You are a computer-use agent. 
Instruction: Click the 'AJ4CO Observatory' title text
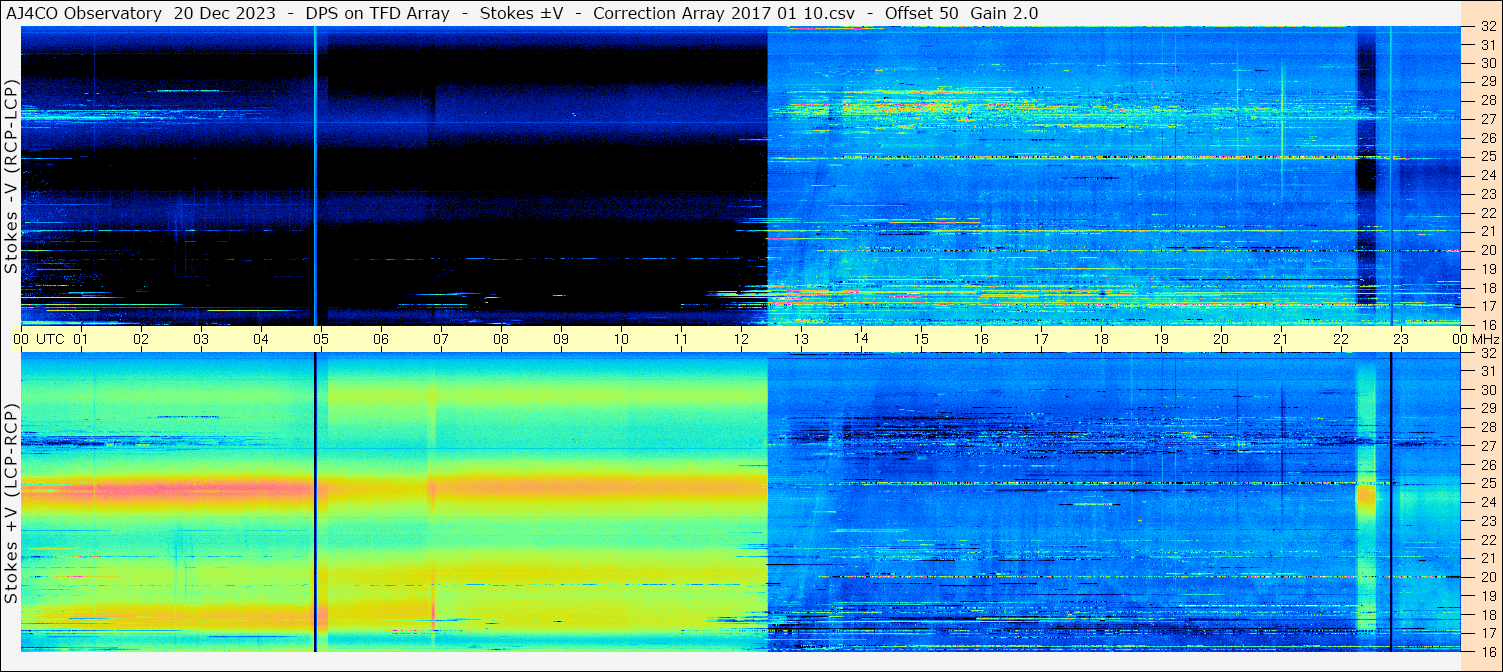84,13
